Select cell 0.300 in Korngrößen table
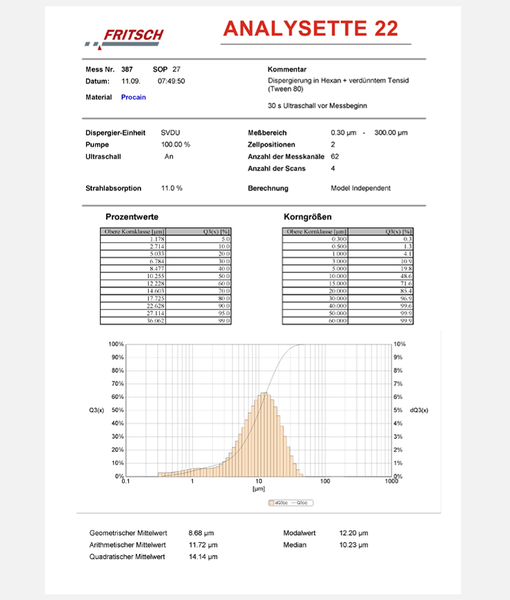The width and height of the screenshot is (510, 600). point(315,239)
